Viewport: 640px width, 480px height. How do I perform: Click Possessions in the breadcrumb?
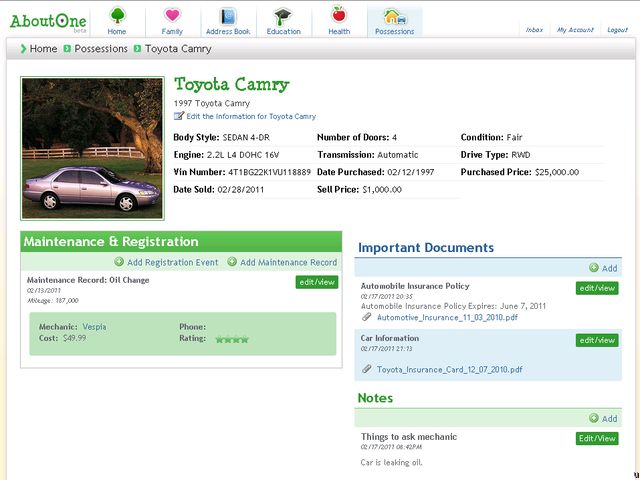click(101, 49)
